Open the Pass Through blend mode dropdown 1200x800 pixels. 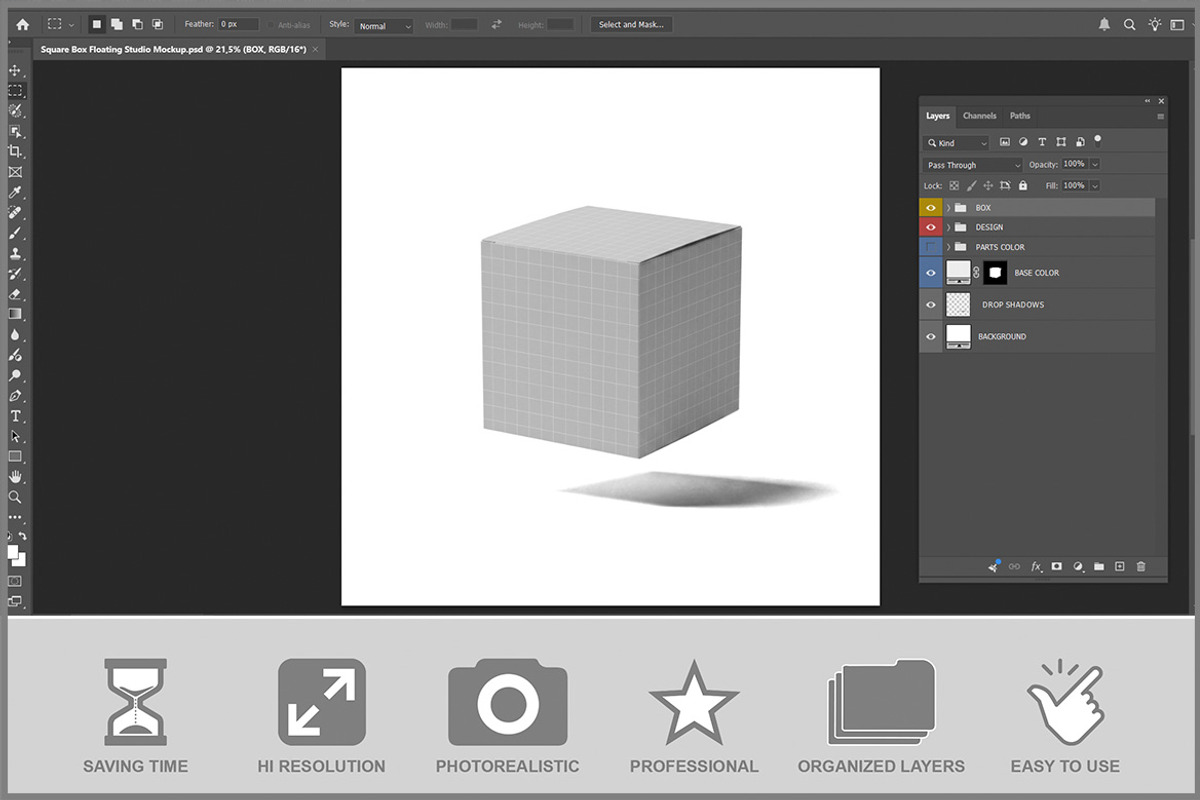pyautogui.click(x=973, y=165)
